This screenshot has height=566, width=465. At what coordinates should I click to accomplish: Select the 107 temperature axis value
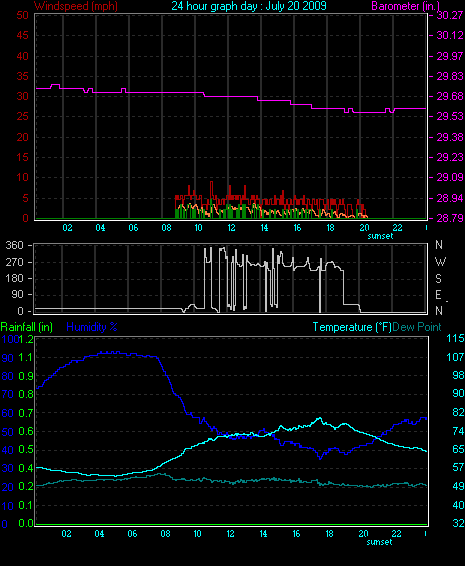455,357
